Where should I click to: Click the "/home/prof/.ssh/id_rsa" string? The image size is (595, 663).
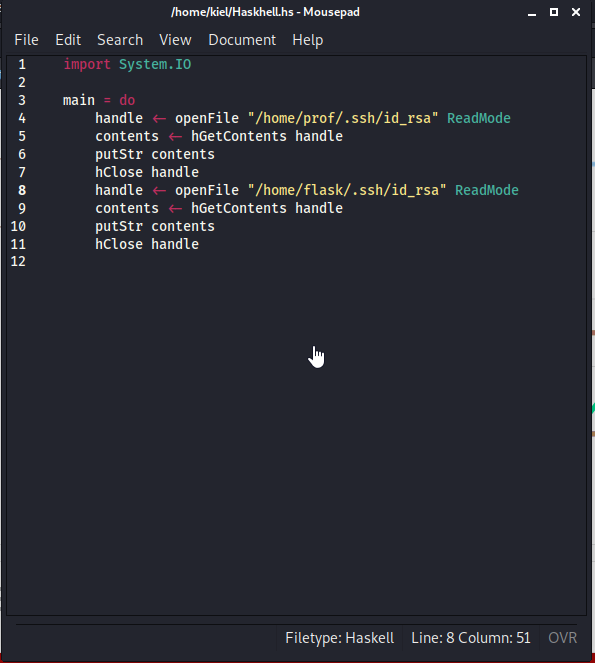343,118
